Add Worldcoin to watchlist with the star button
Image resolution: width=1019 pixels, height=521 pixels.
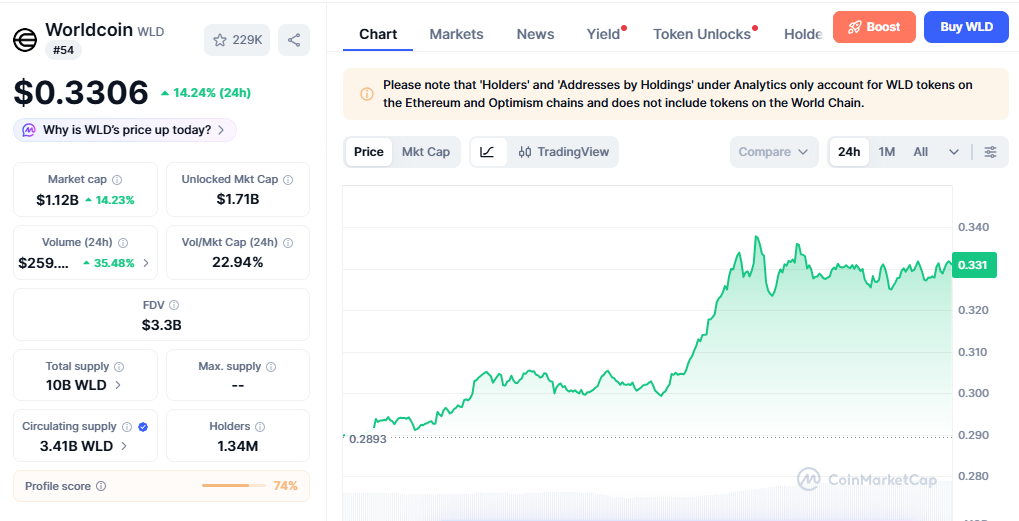click(x=237, y=40)
